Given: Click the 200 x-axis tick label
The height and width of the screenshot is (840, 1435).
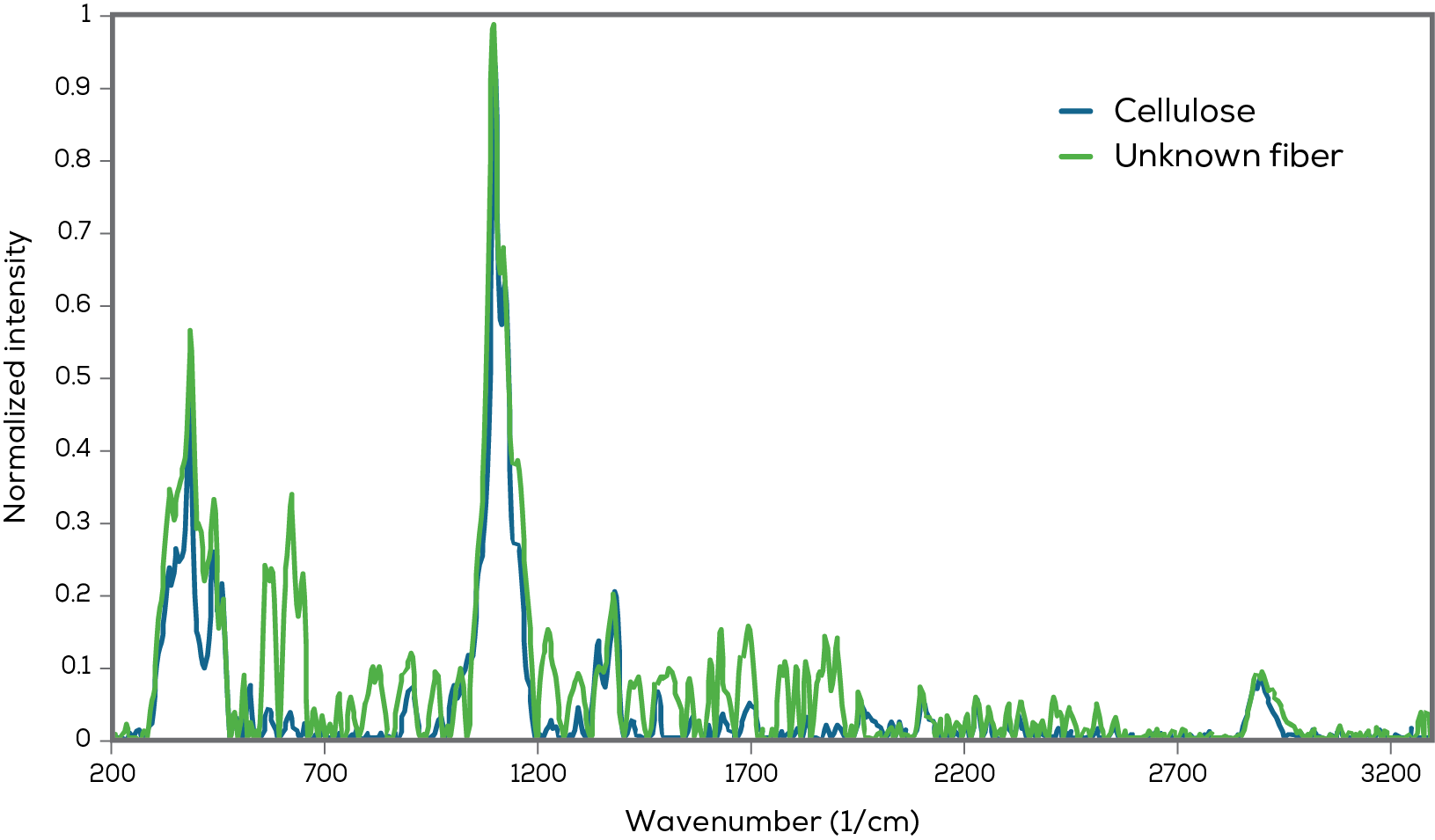Looking at the screenshot, I should click(112, 774).
